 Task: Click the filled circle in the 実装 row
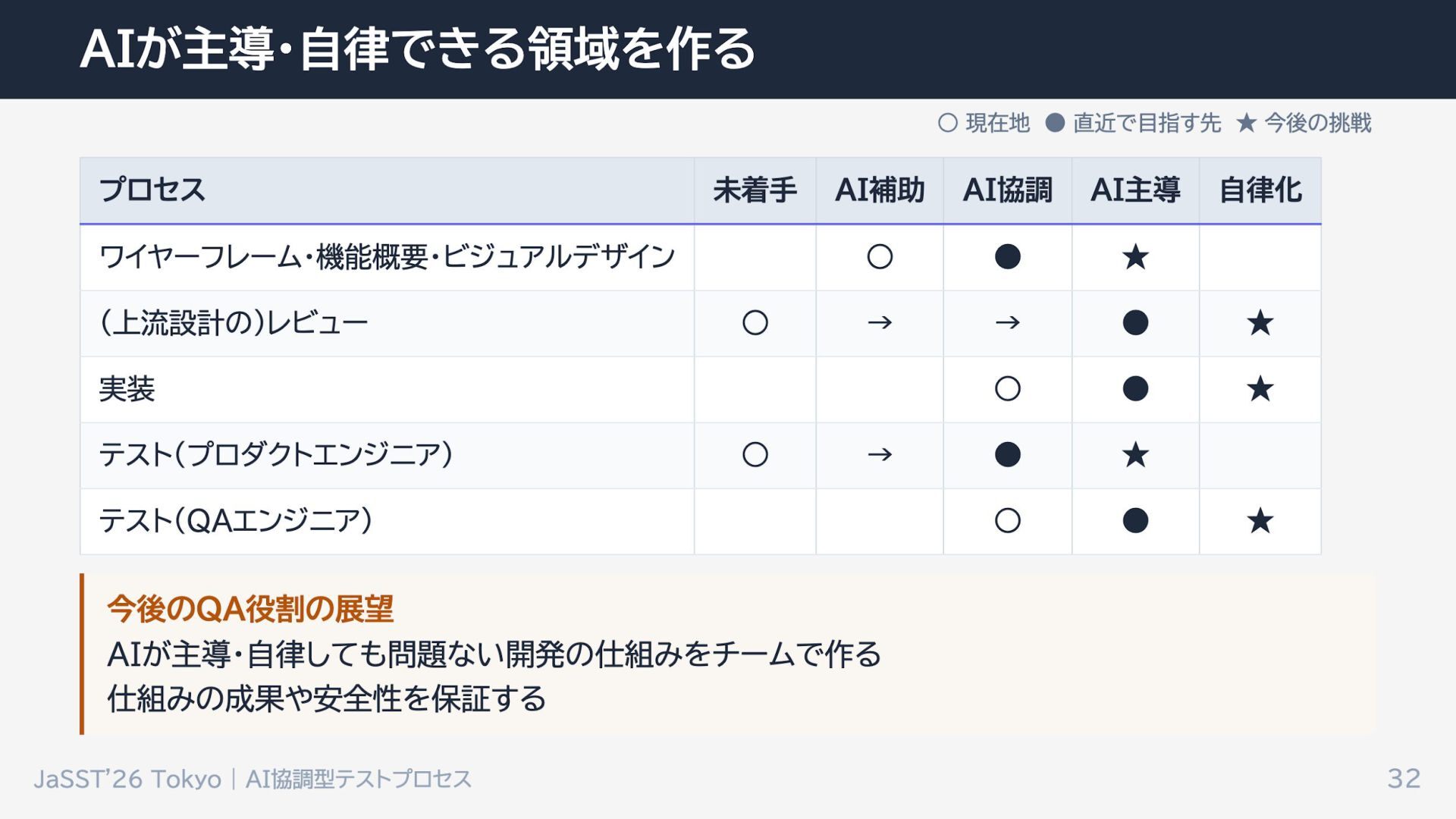coord(1135,389)
